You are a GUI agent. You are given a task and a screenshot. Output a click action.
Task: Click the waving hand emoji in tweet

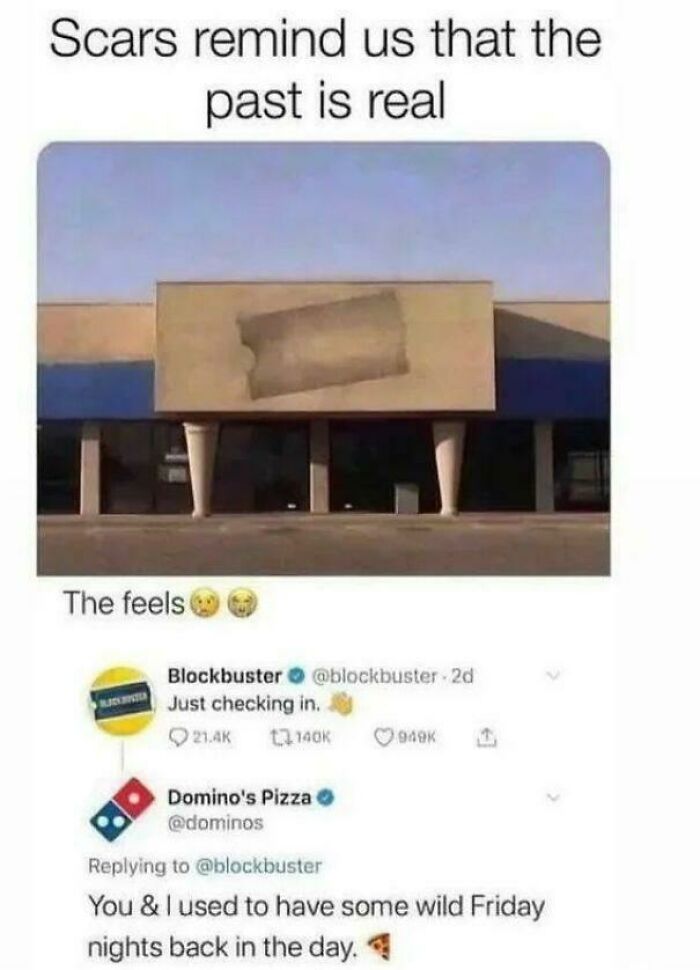341,705
